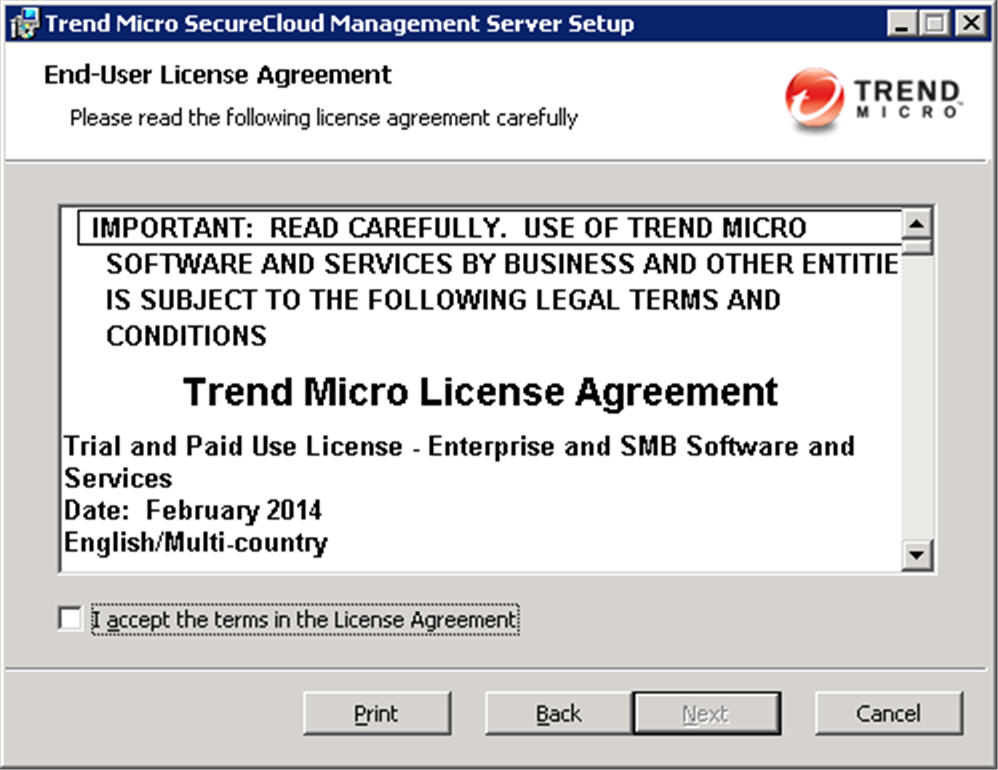Image resolution: width=998 pixels, height=770 pixels.
Task: Click the "IMPORTANT: READ CAREFULLY" line
Action: click(448, 228)
